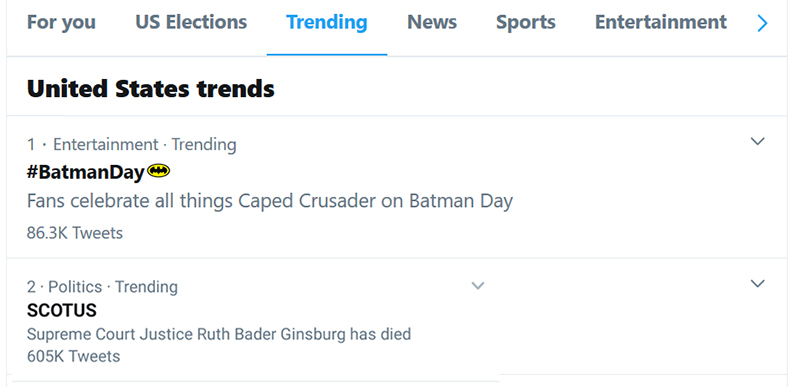The height and width of the screenshot is (387, 800).
Task: Show more tabs with the right arrow
Action: pos(762,23)
